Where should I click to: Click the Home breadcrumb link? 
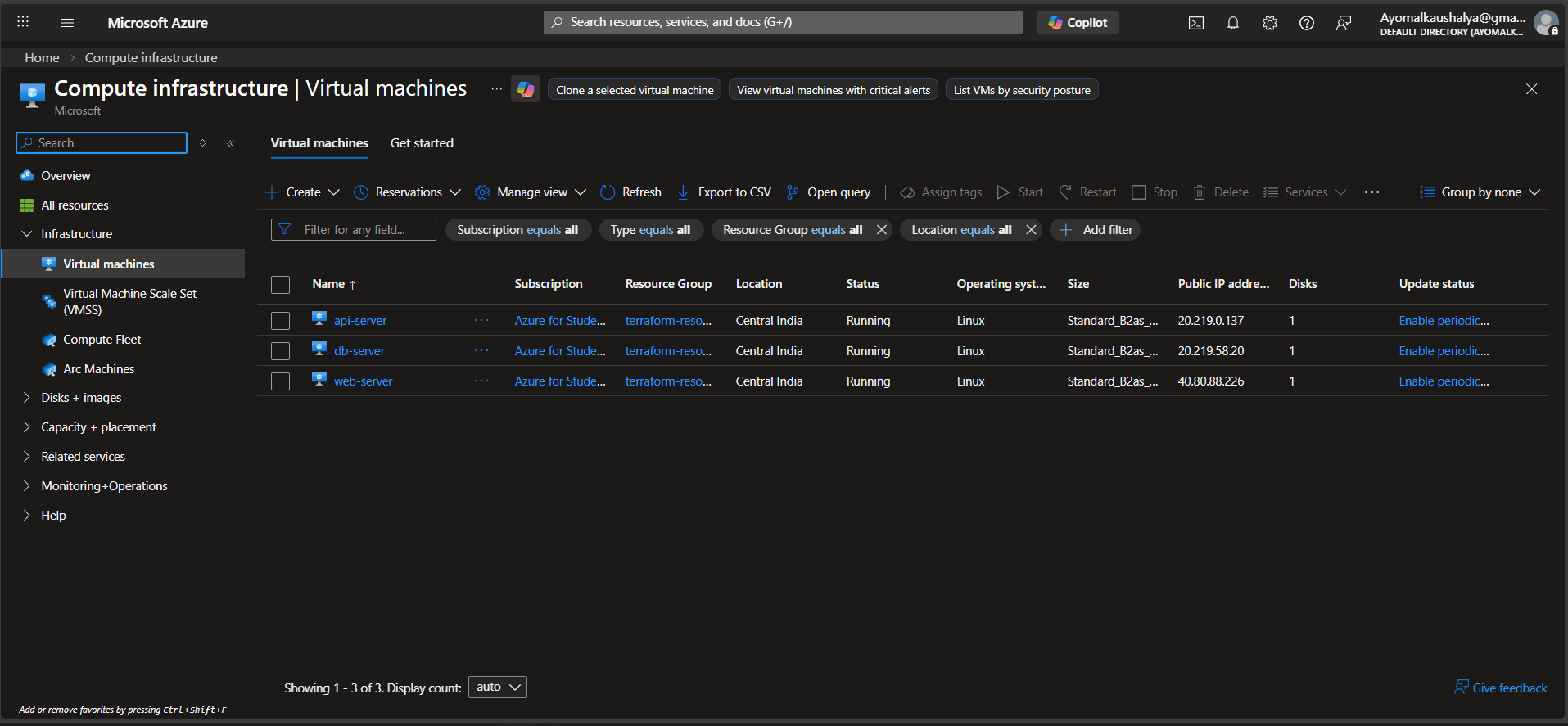tap(42, 58)
